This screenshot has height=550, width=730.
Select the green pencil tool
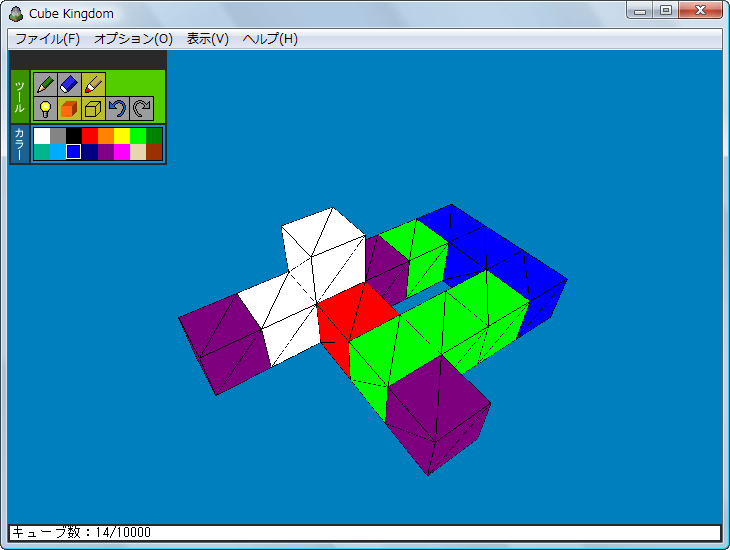pyautogui.click(x=45, y=84)
